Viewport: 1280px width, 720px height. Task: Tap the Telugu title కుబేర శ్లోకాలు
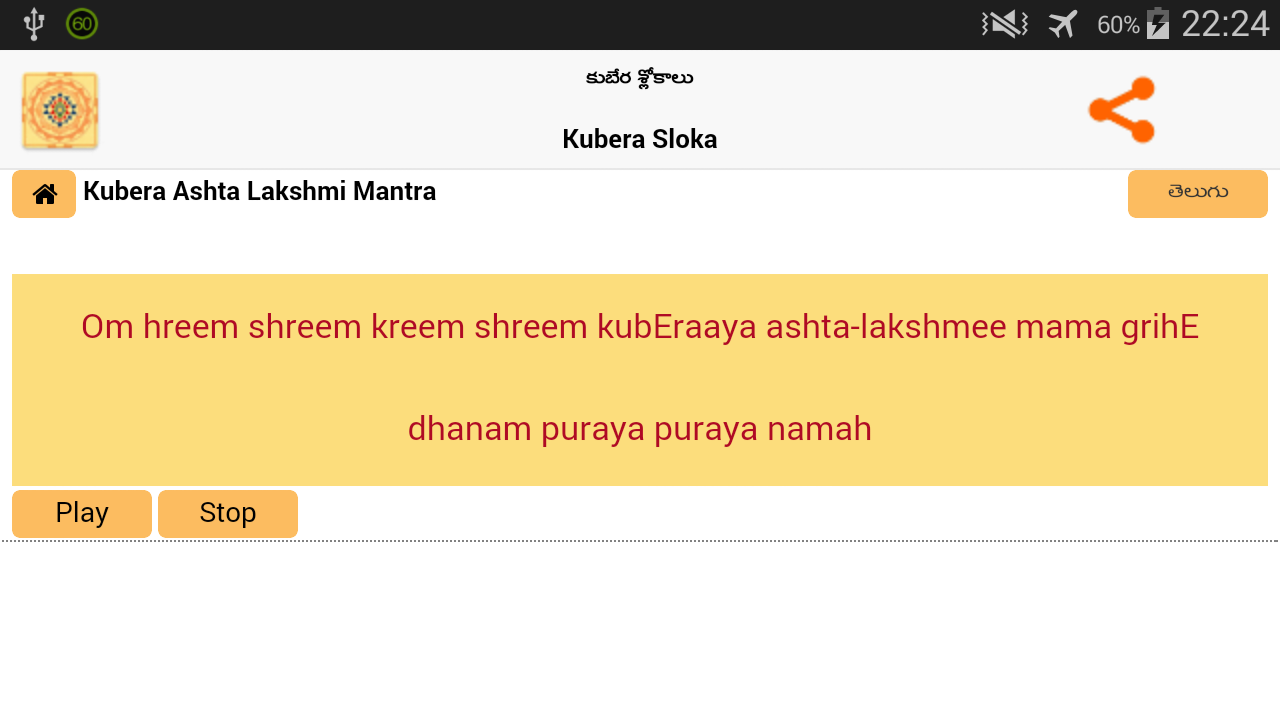point(639,78)
